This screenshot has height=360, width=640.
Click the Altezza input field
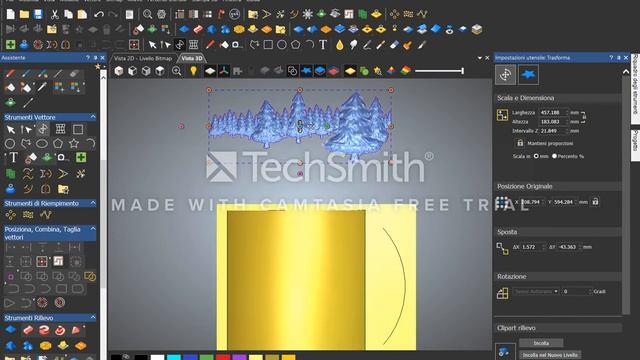point(553,122)
